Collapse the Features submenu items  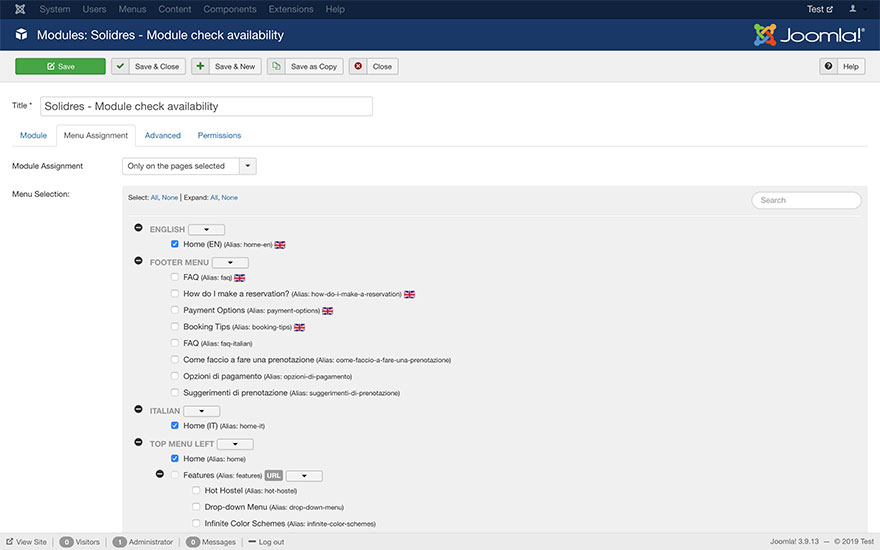pos(160,475)
